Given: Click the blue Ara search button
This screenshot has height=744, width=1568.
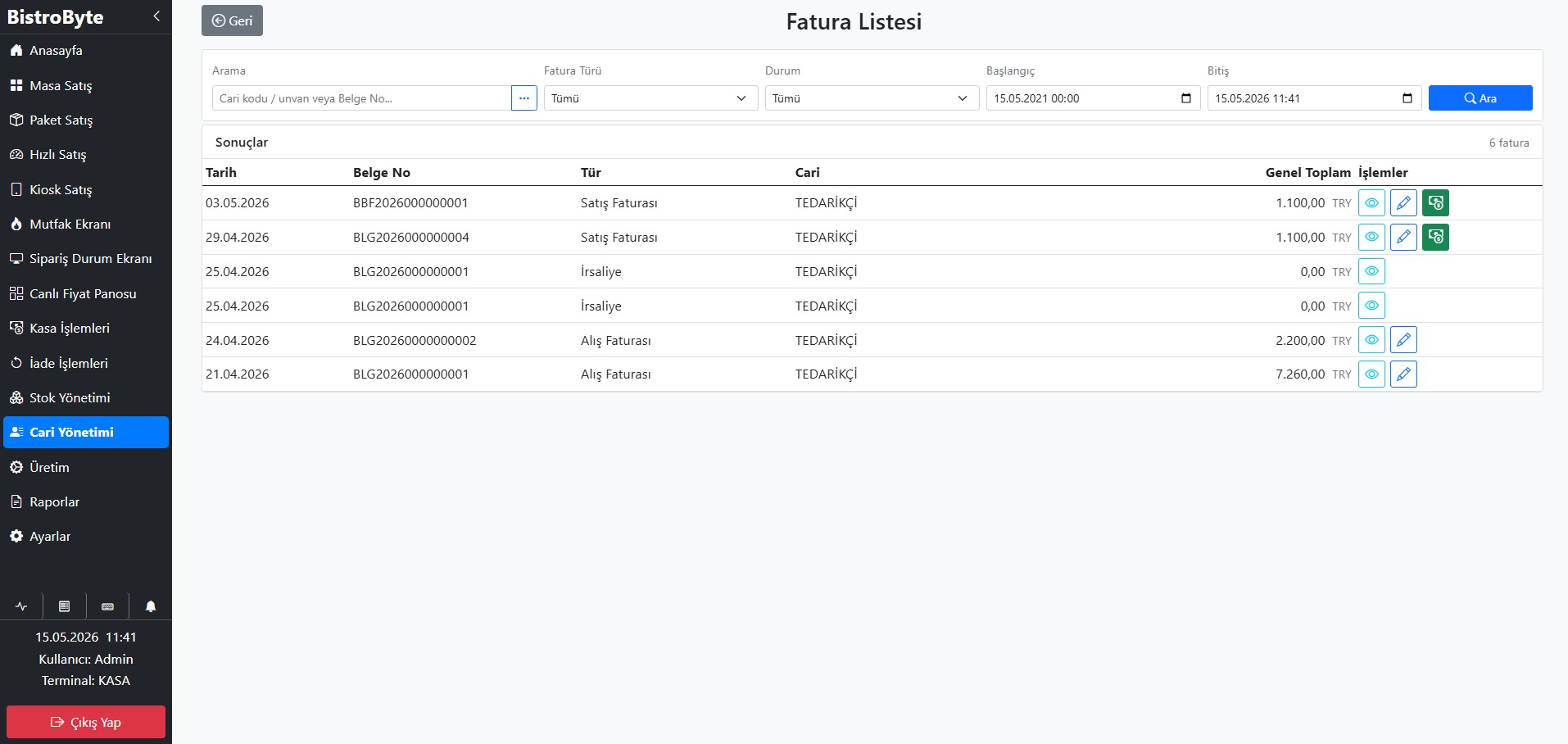Looking at the screenshot, I should click(1480, 98).
